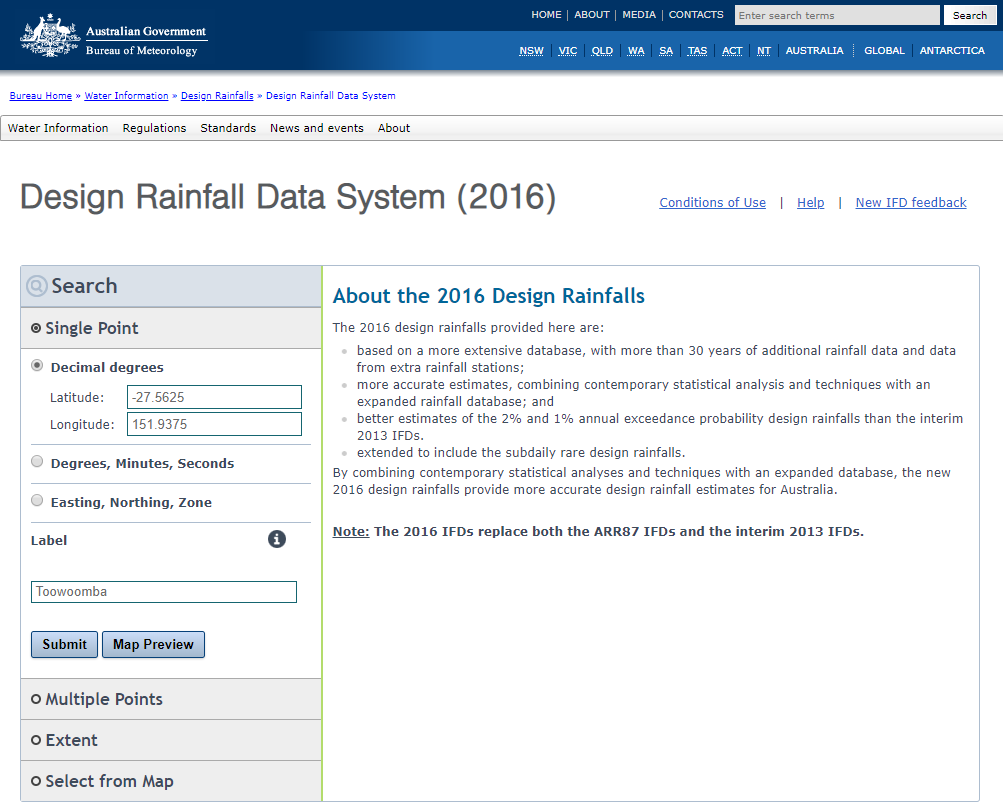Click the Design Rainfall Data System (2016) title
1003x804 pixels.
tap(288, 196)
